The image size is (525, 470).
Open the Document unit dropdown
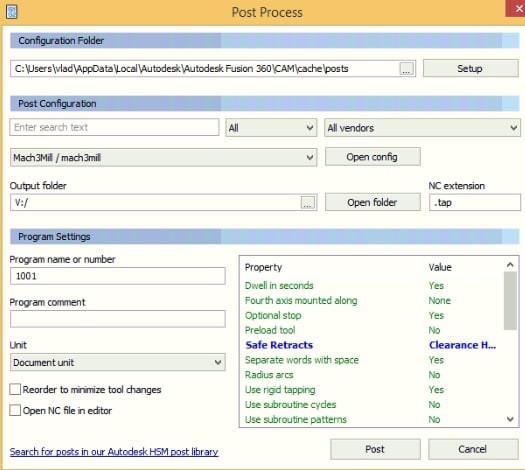click(118, 363)
